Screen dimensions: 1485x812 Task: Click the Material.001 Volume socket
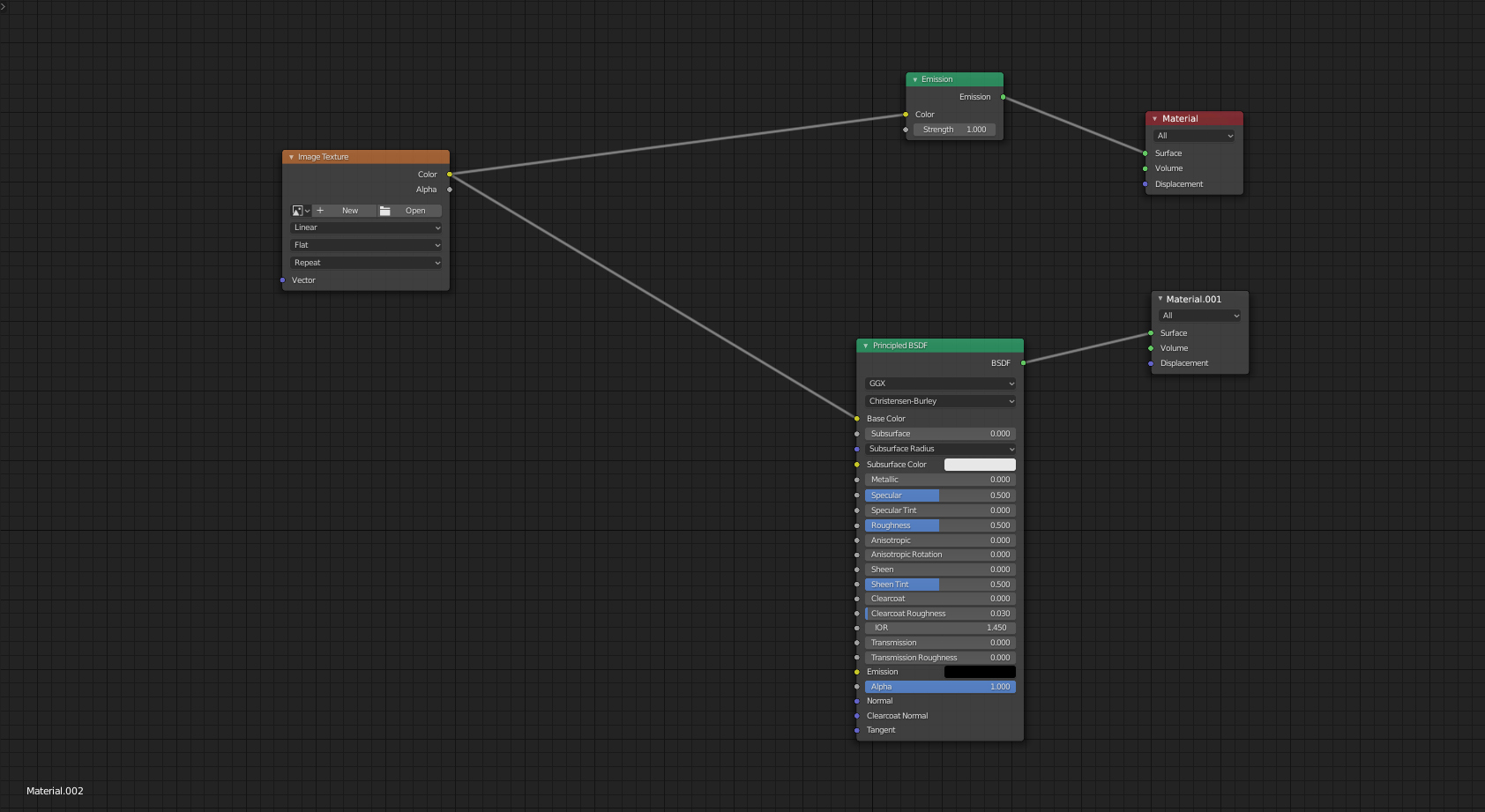[1151, 348]
